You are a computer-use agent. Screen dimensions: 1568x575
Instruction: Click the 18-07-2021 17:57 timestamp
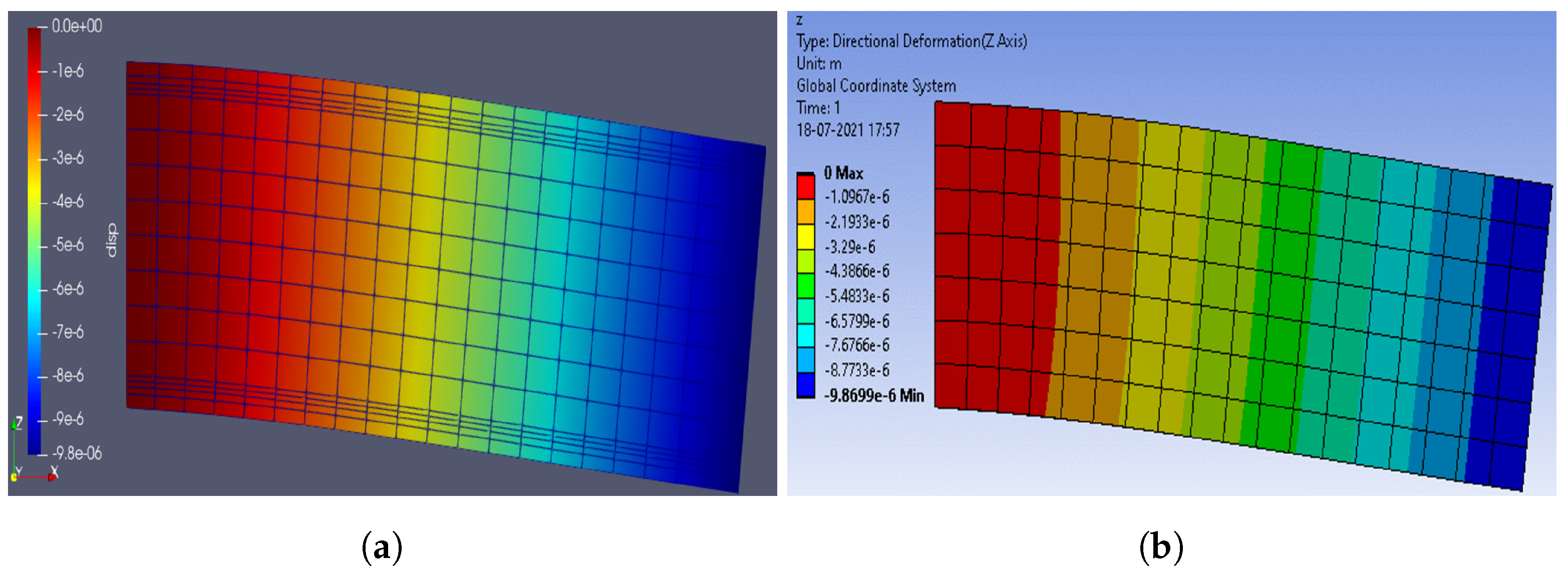[847, 130]
